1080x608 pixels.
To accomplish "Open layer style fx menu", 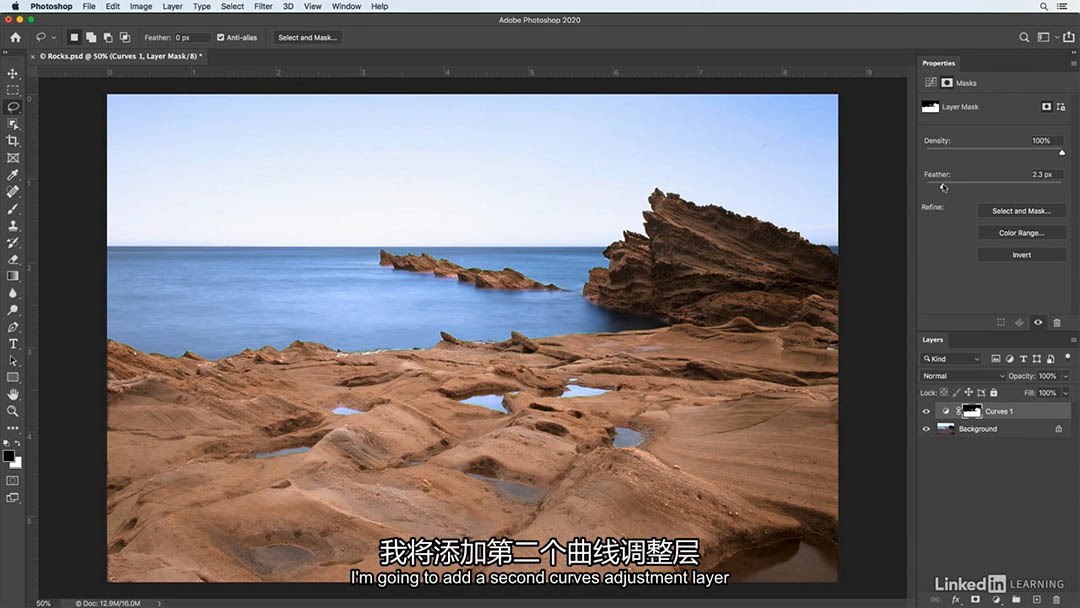I will (955, 600).
